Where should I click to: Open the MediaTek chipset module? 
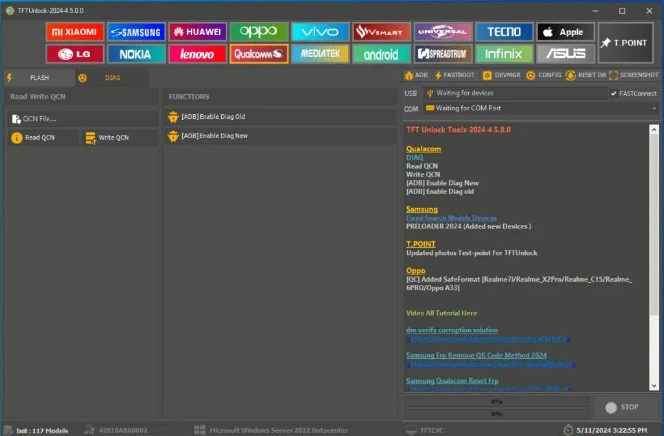click(320, 54)
